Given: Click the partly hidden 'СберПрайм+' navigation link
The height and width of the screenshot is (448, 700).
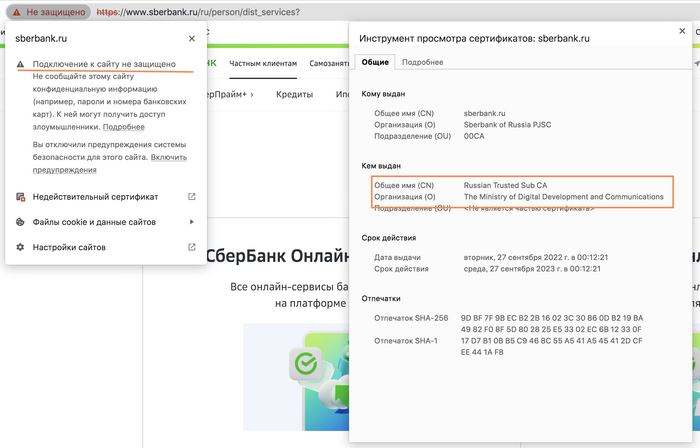Looking at the screenshot, I should [x=230, y=94].
